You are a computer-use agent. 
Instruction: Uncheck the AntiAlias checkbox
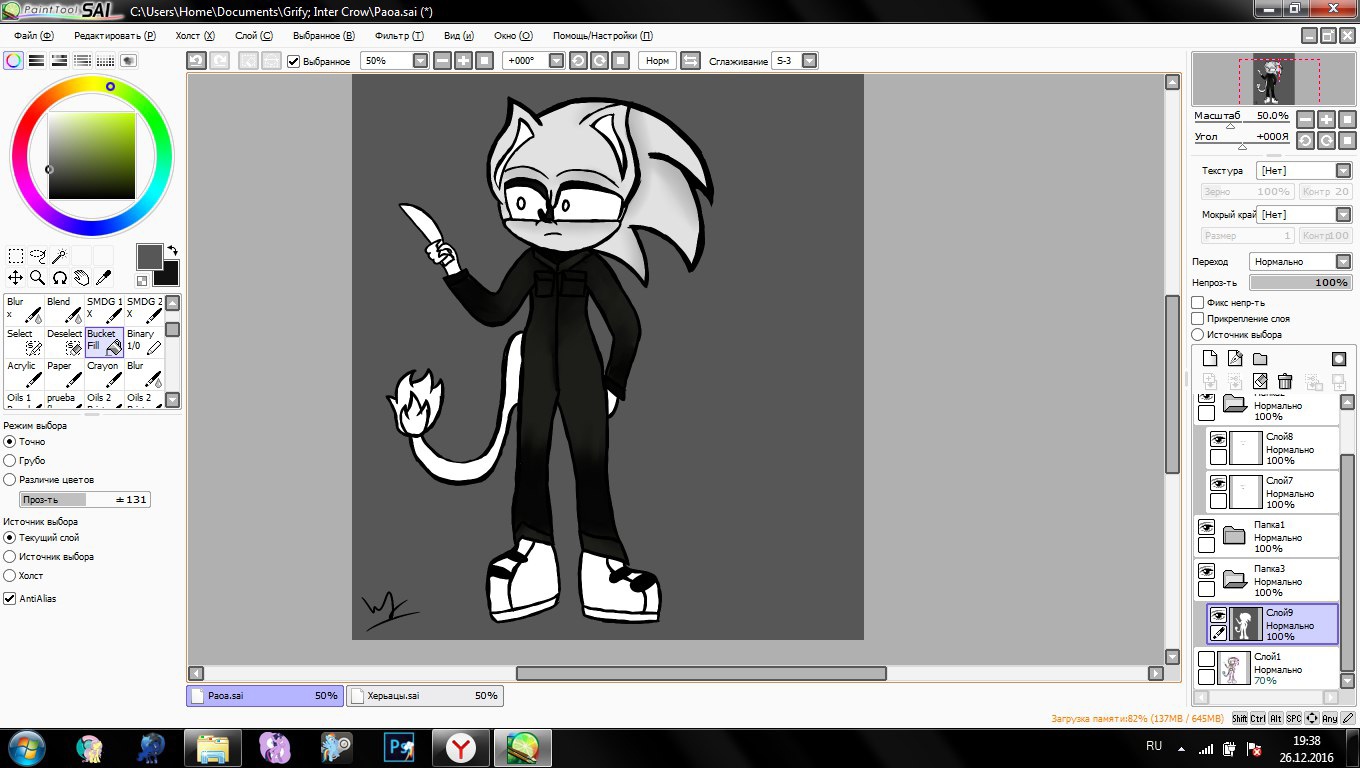click(10, 598)
